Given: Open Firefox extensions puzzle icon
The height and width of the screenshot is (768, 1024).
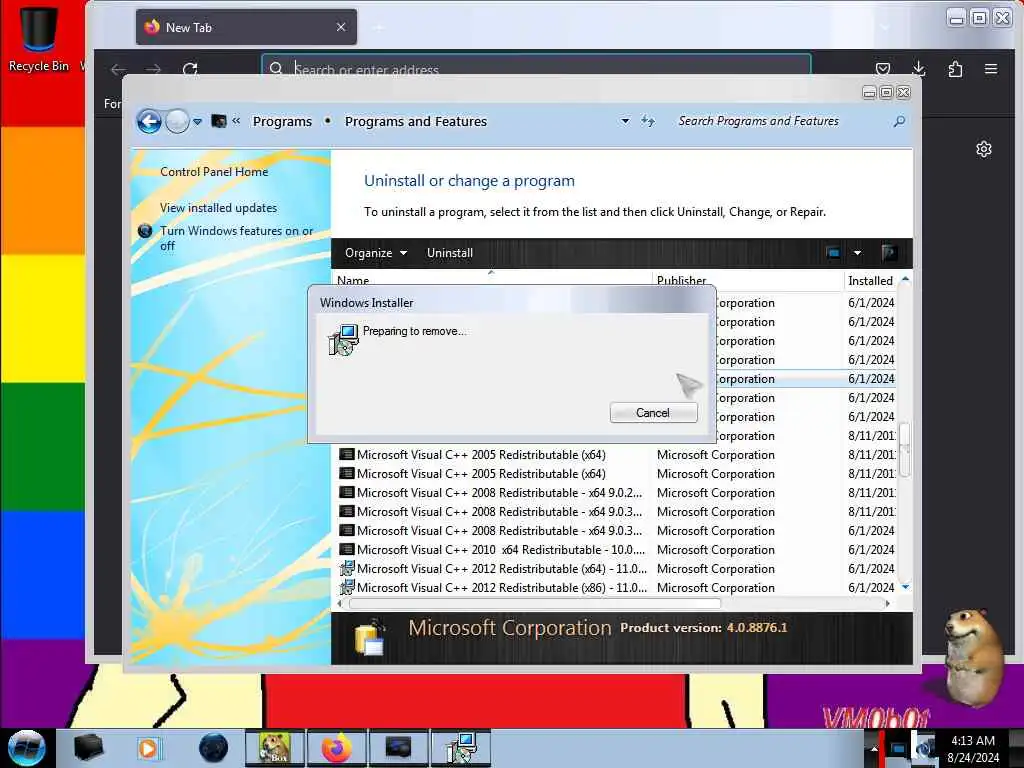Looking at the screenshot, I should 955,69.
